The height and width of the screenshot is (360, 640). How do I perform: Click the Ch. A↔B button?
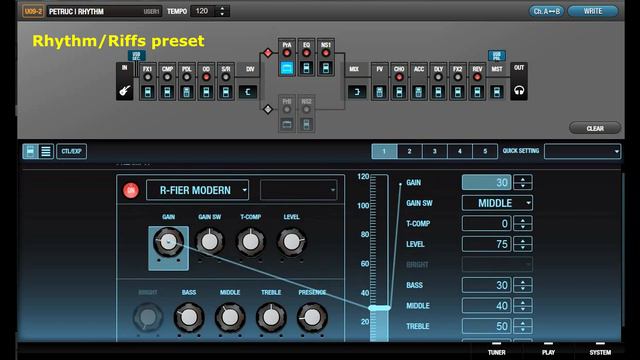547,11
